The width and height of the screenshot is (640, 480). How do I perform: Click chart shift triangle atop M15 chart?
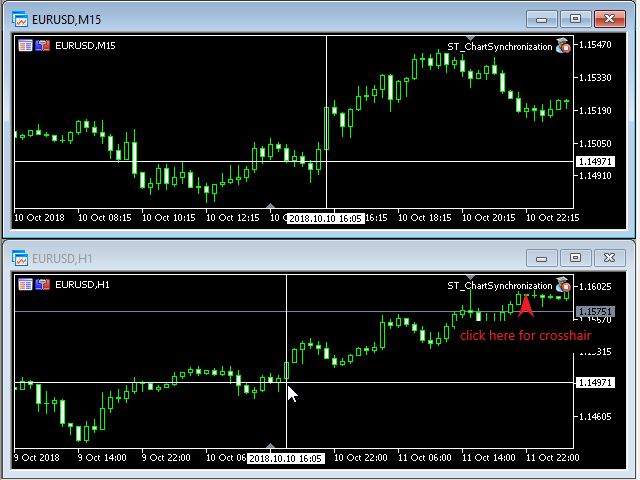click(x=470, y=38)
